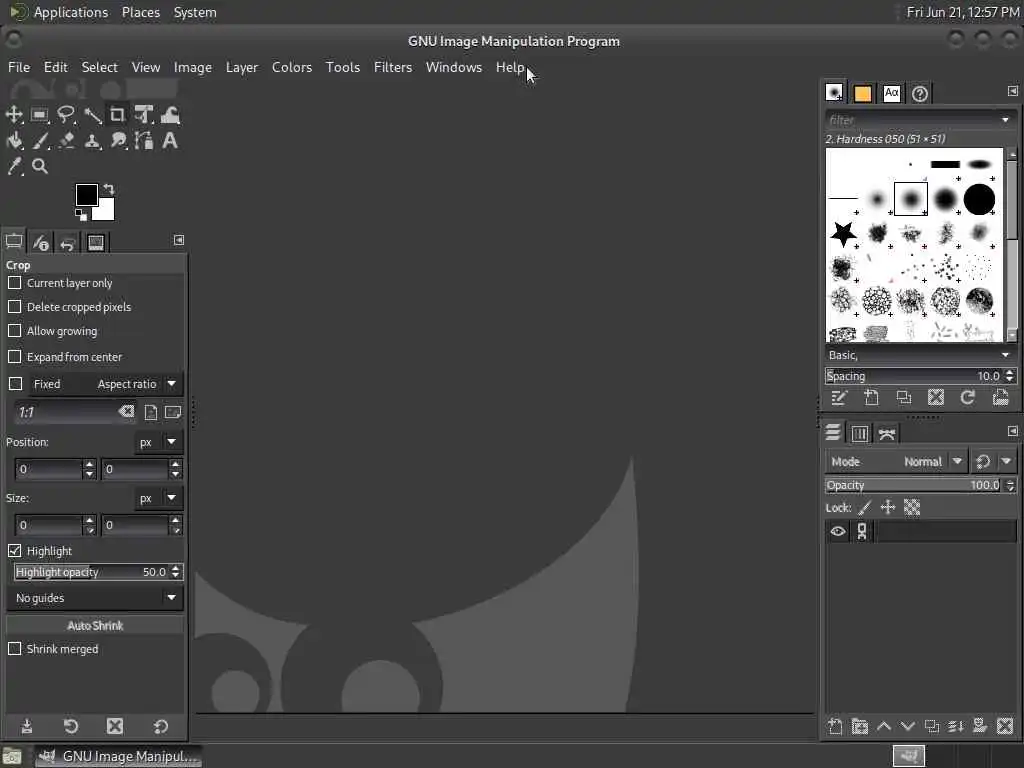Select the Move tool
The image size is (1024, 768).
tap(14, 115)
